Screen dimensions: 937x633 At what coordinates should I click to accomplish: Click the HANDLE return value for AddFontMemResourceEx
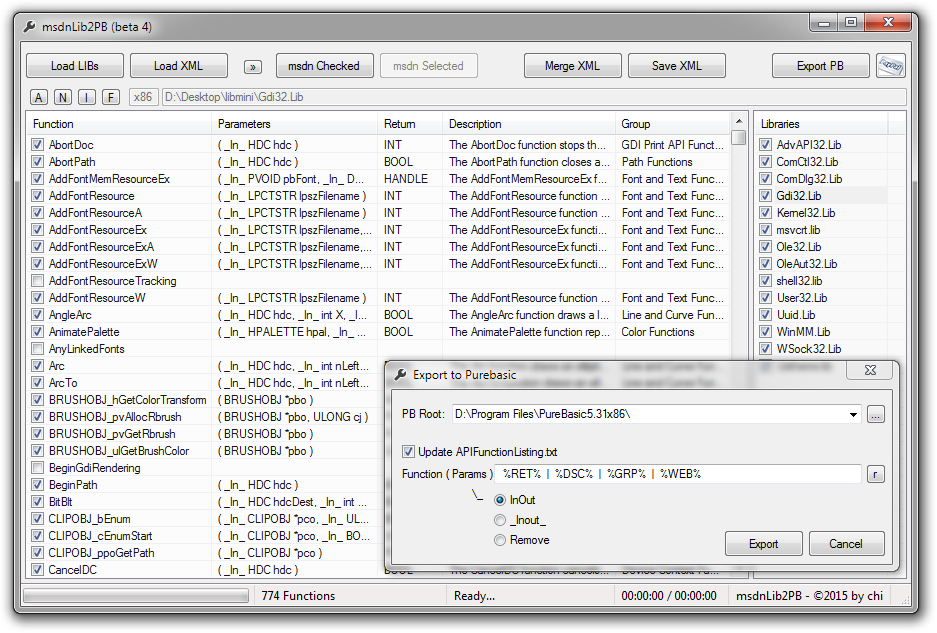point(406,179)
